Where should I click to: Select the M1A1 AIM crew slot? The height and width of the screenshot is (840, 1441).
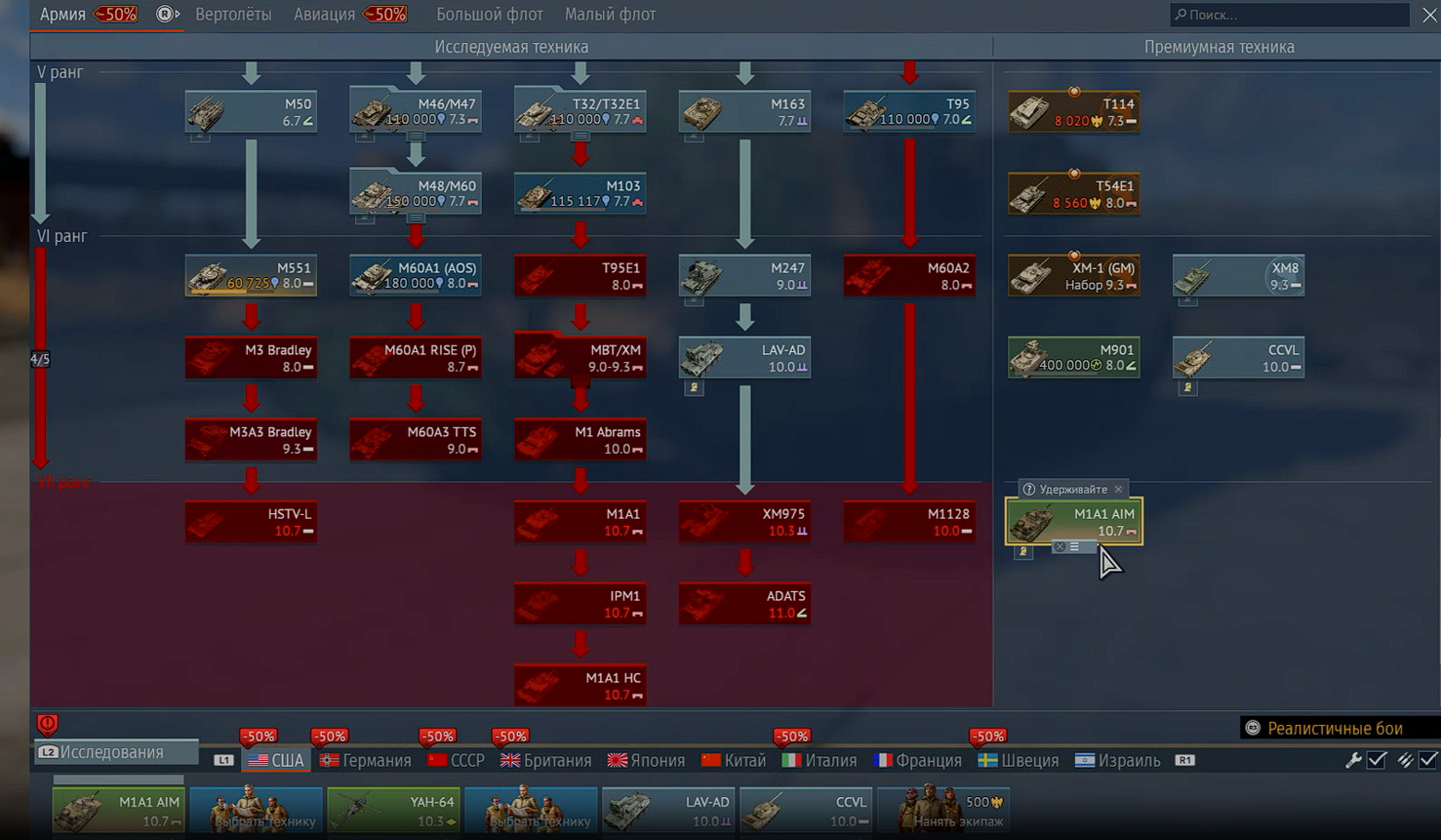click(x=118, y=811)
